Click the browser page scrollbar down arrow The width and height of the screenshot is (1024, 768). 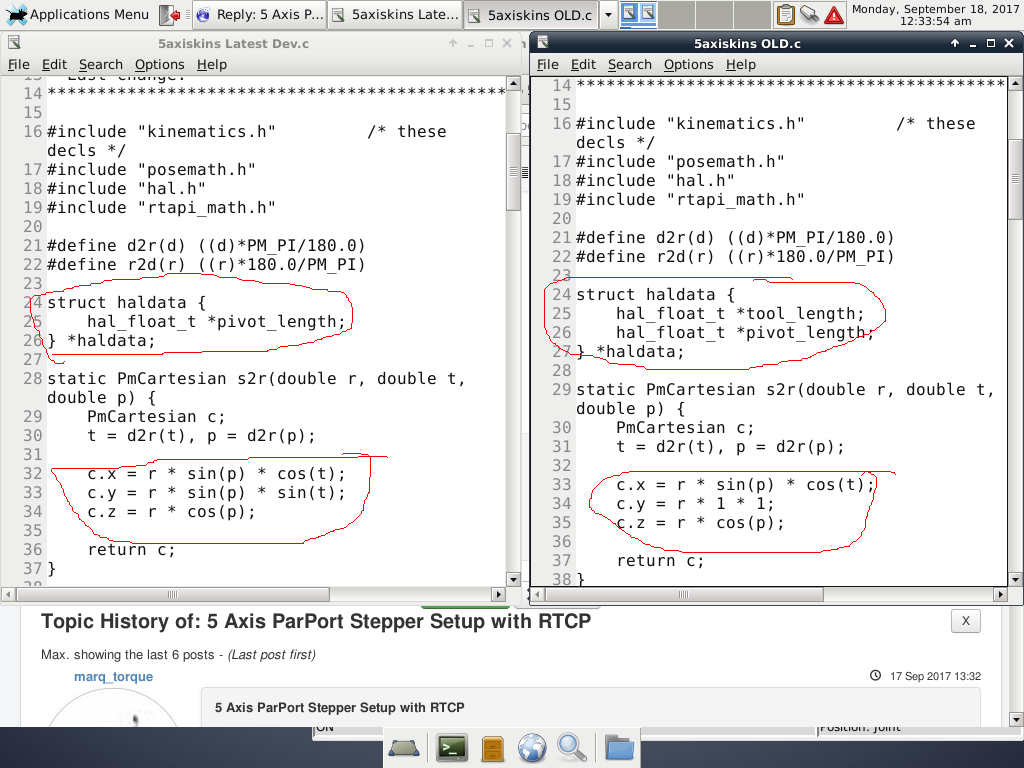click(x=1016, y=719)
